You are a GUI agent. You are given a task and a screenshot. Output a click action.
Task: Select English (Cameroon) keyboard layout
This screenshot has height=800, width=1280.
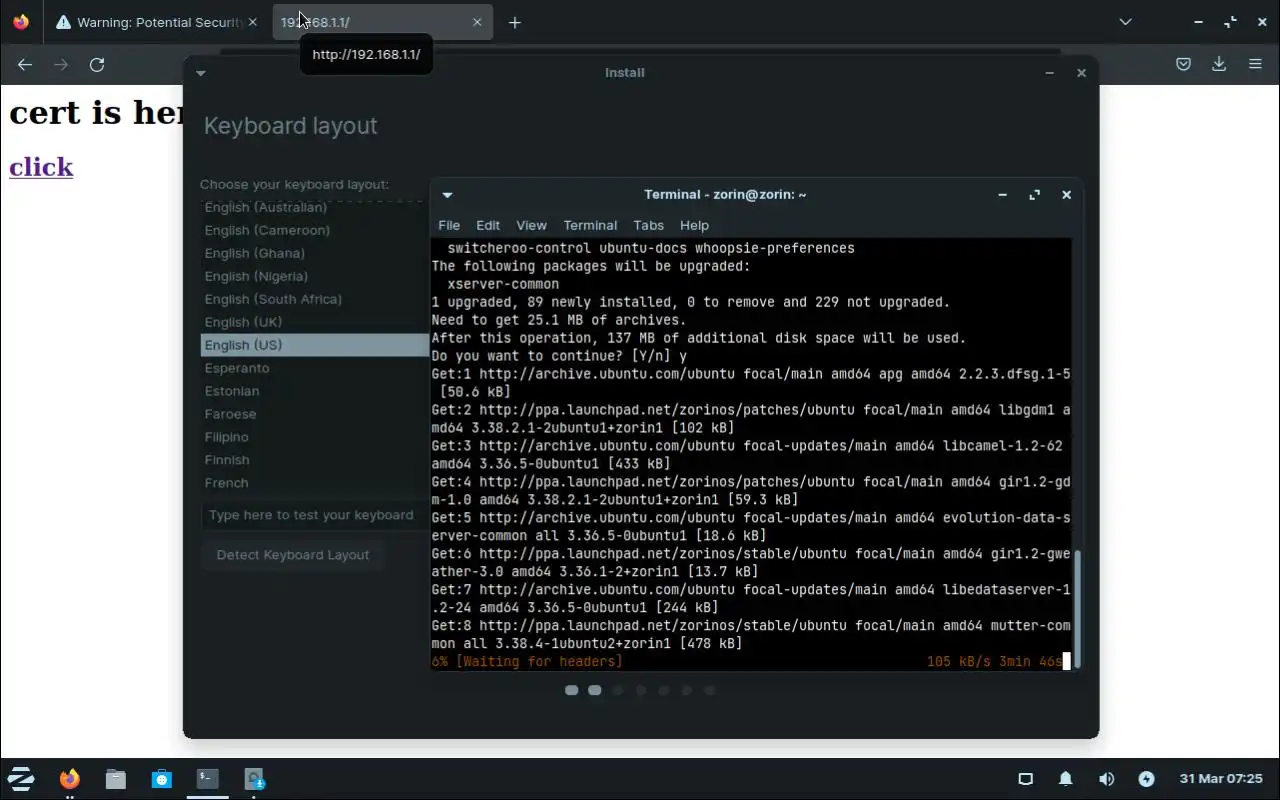315,230
